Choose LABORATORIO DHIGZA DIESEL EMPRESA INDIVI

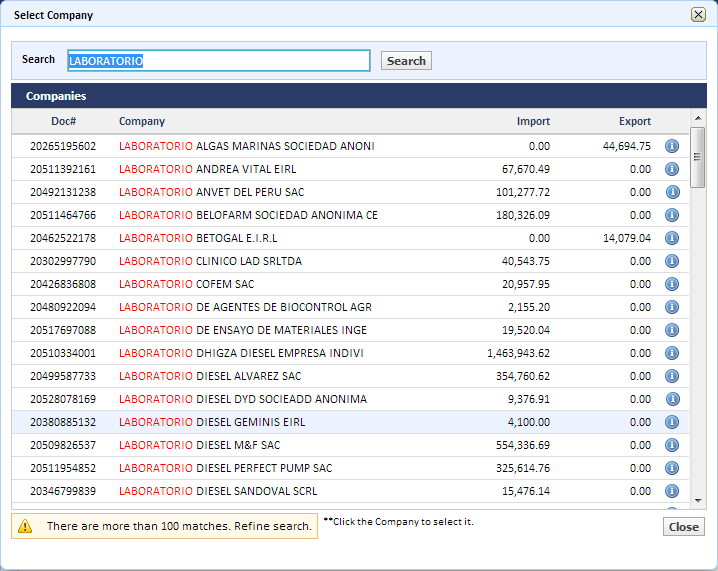[241, 353]
